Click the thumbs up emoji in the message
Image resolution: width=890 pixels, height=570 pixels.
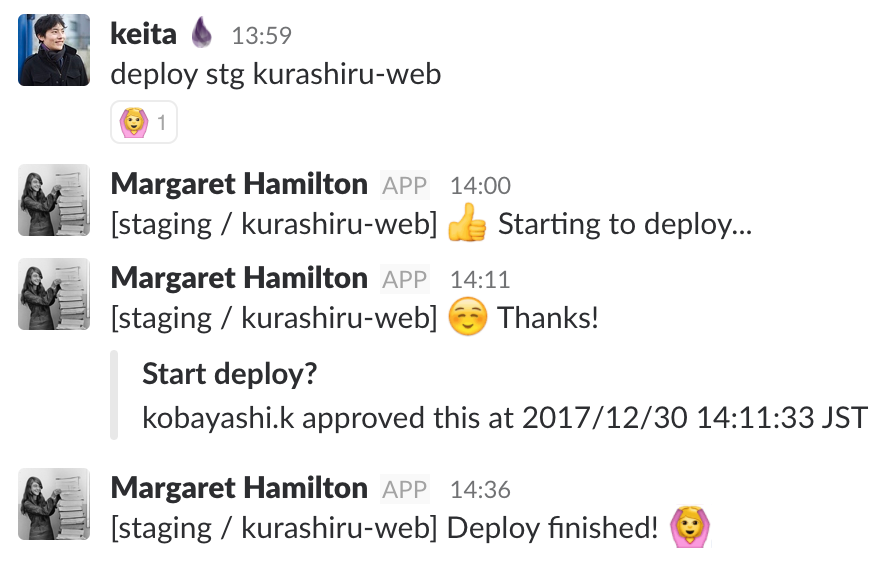467,224
